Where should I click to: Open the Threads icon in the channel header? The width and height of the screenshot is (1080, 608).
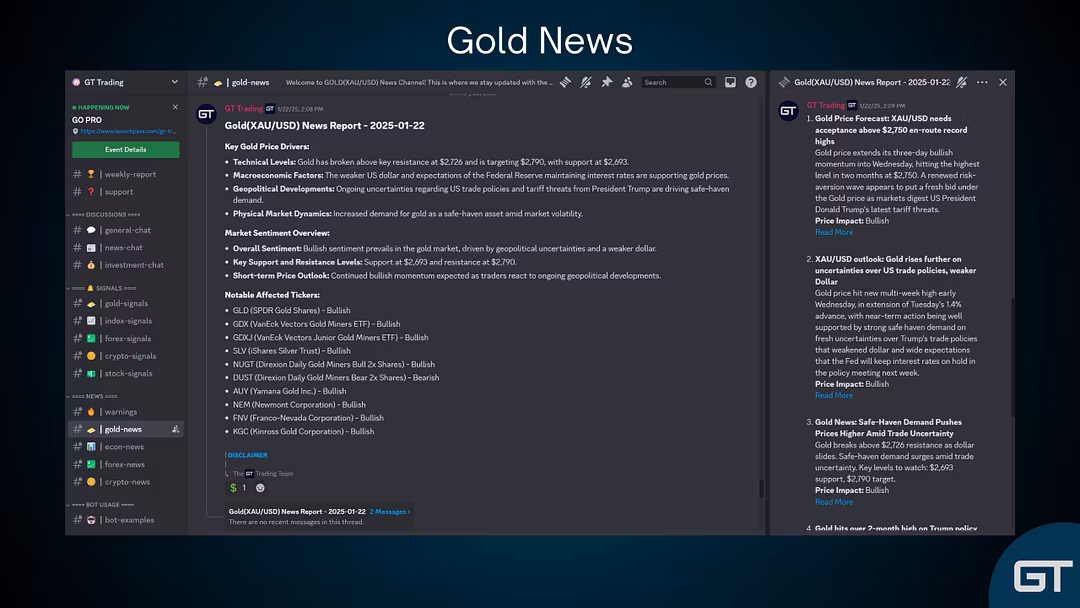click(x=565, y=82)
